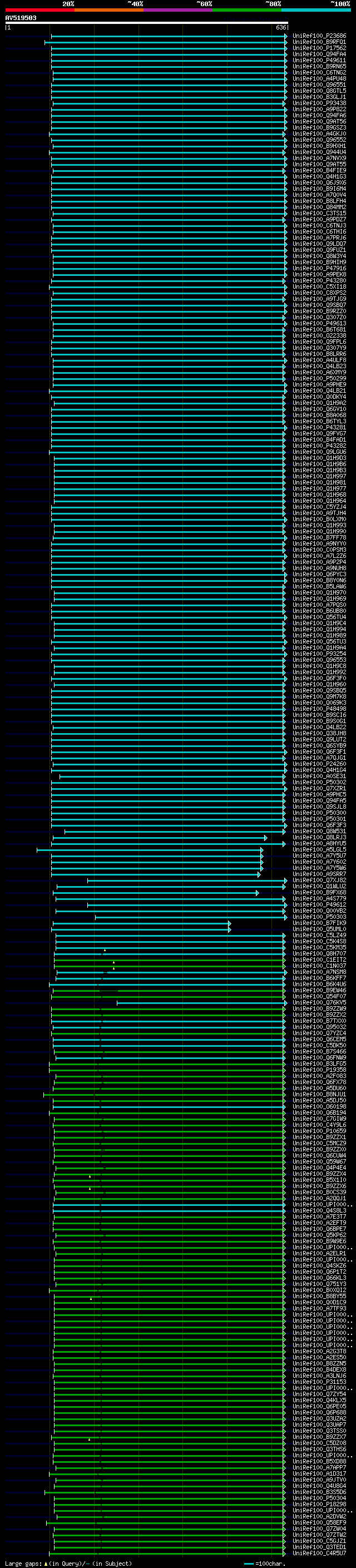Select the UniRef100_P93438 entry
356x1568 pixels.
click(x=319, y=103)
